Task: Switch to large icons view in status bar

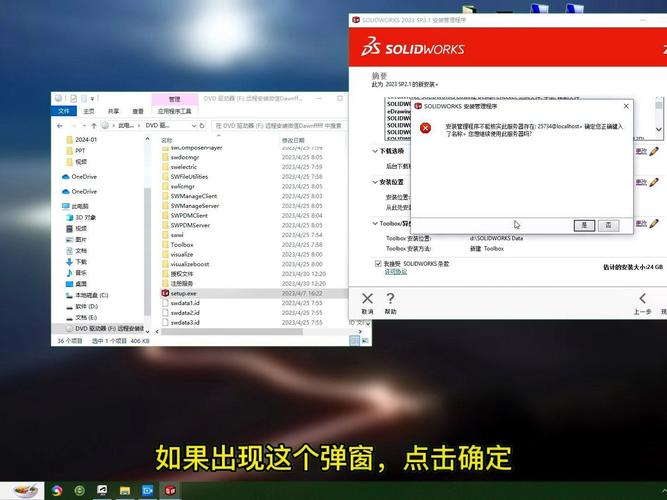Action: click(365, 341)
